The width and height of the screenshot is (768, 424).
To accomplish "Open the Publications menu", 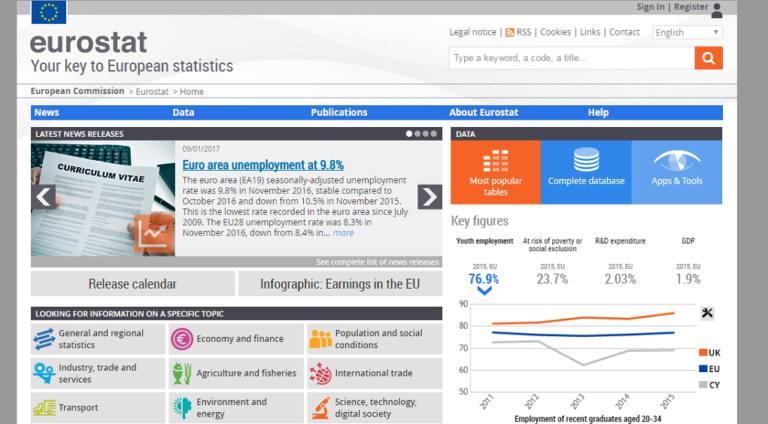I will coord(339,113).
